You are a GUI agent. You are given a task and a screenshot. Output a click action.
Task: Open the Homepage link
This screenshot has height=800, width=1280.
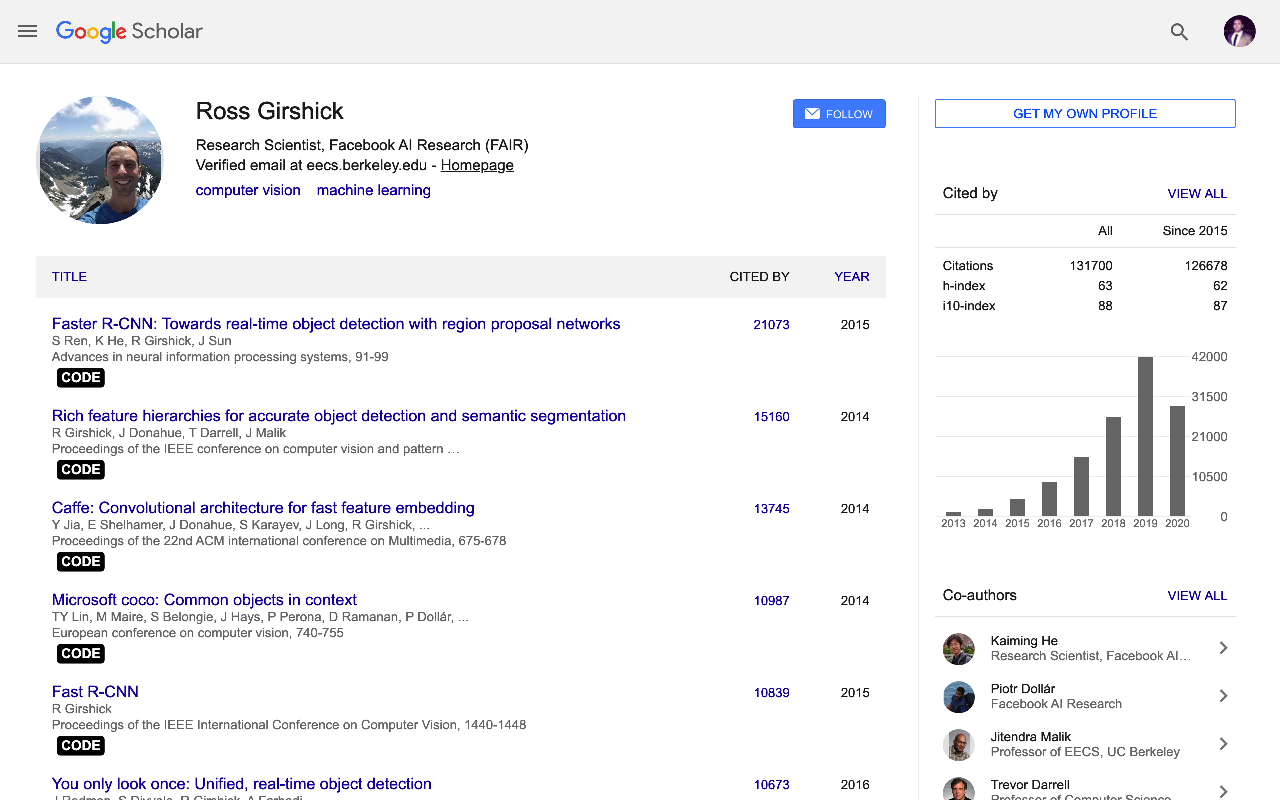[x=477, y=166]
